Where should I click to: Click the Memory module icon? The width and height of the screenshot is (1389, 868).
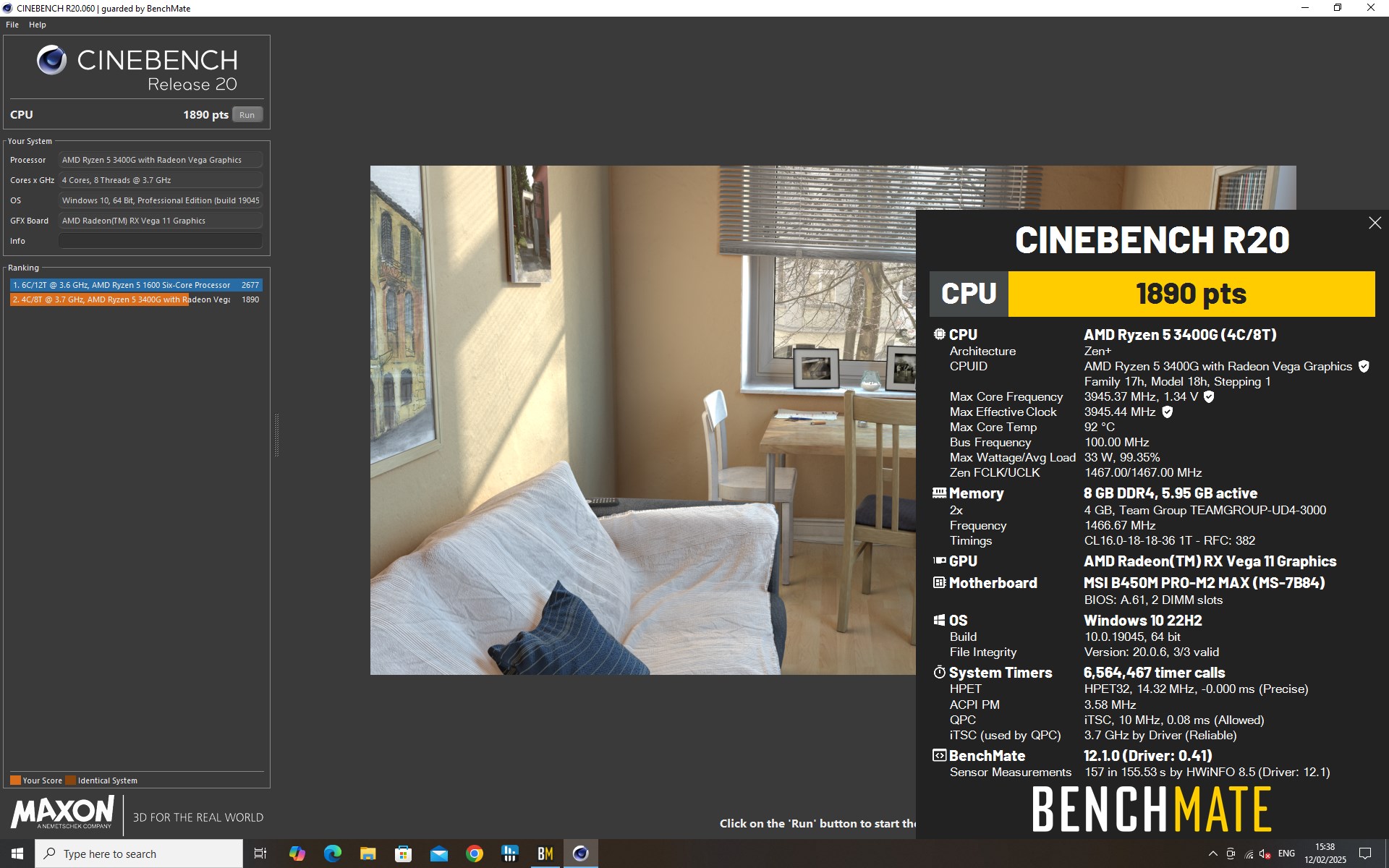(x=939, y=493)
